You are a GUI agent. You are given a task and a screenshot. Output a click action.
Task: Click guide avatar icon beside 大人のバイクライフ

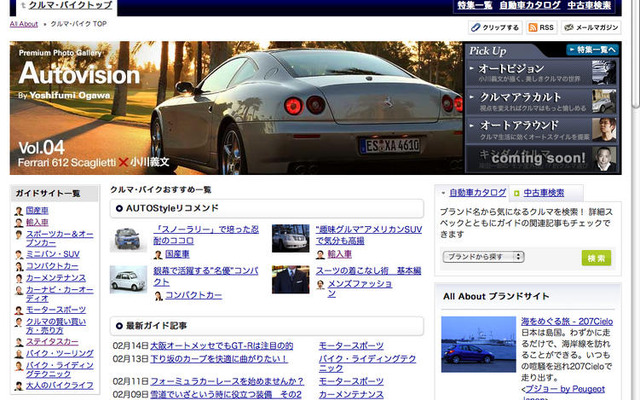(x=19, y=386)
